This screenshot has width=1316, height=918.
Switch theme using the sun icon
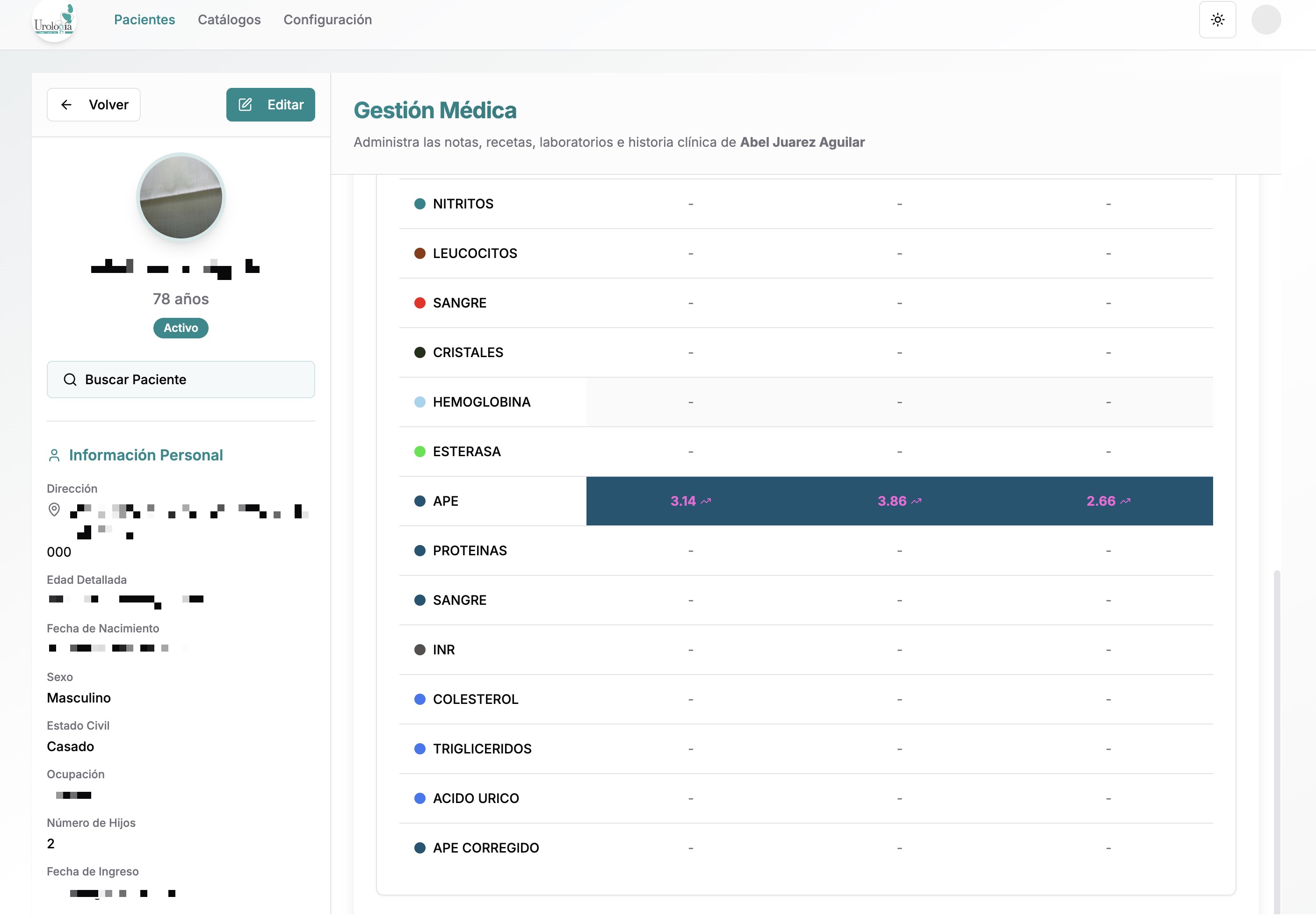click(x=1217, y=20)
